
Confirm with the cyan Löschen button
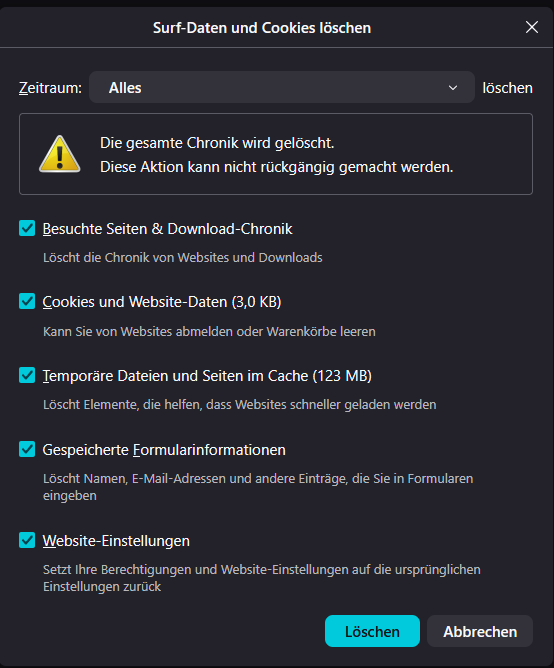click(372, 631)
